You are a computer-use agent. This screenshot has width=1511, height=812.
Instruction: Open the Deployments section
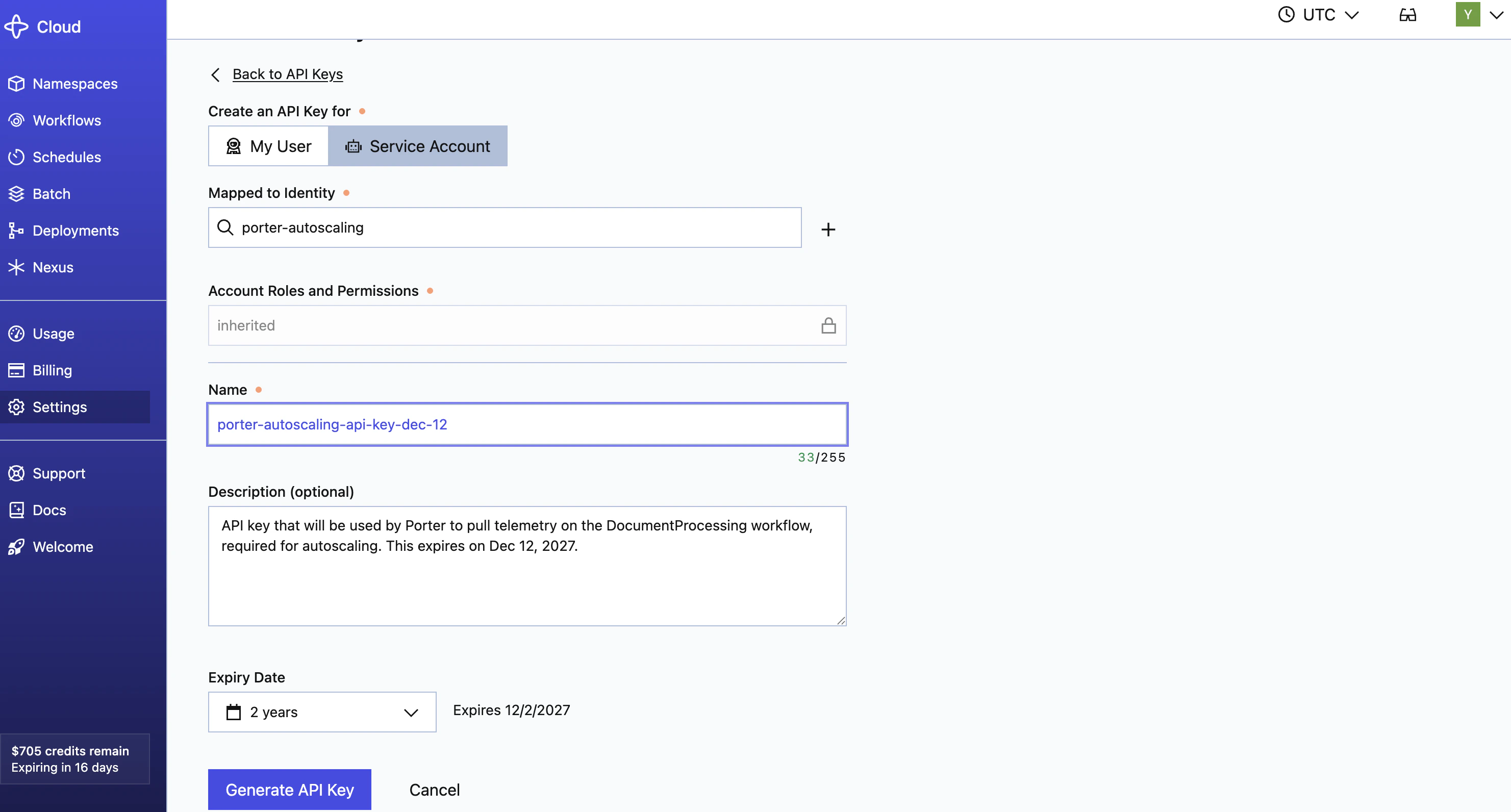click(76, 231)
